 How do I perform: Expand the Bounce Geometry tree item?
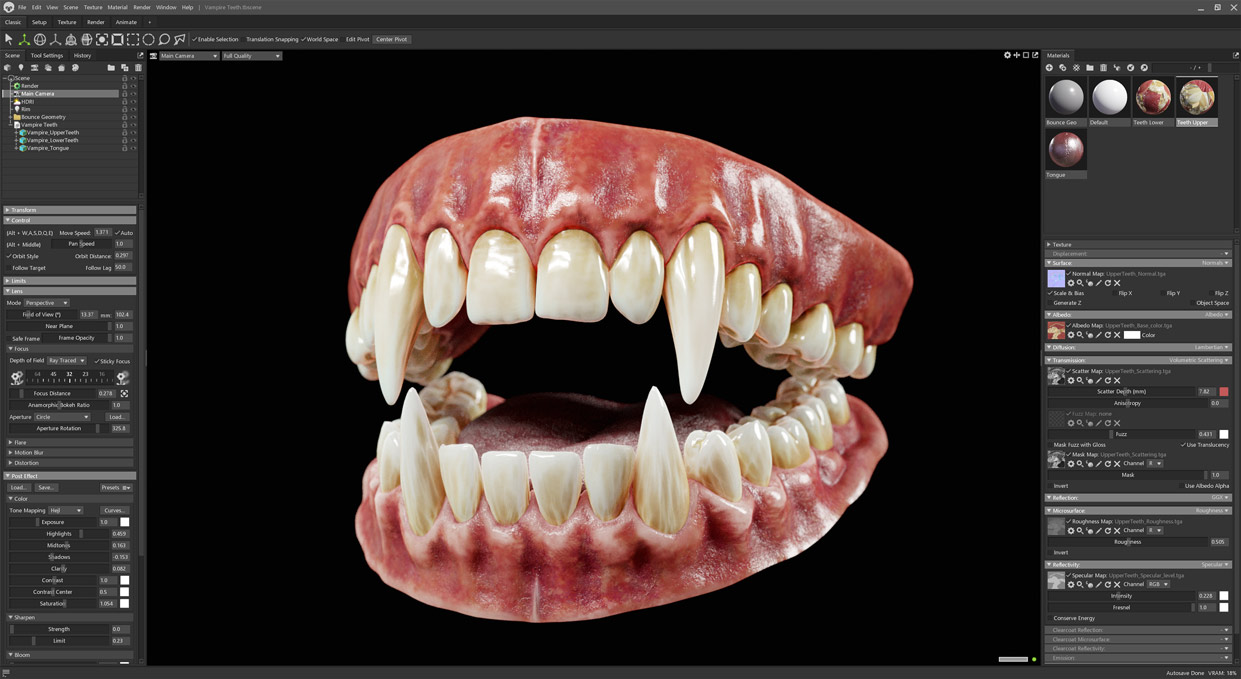pyautogui.click(x=12, y=117)
